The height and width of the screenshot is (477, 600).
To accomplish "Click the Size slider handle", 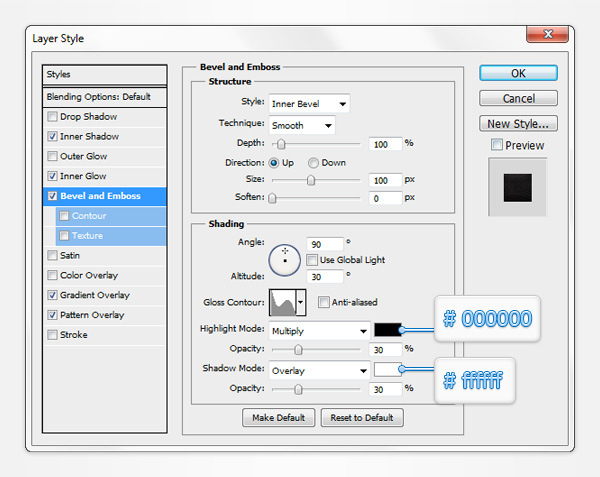I will coord(311,181).
